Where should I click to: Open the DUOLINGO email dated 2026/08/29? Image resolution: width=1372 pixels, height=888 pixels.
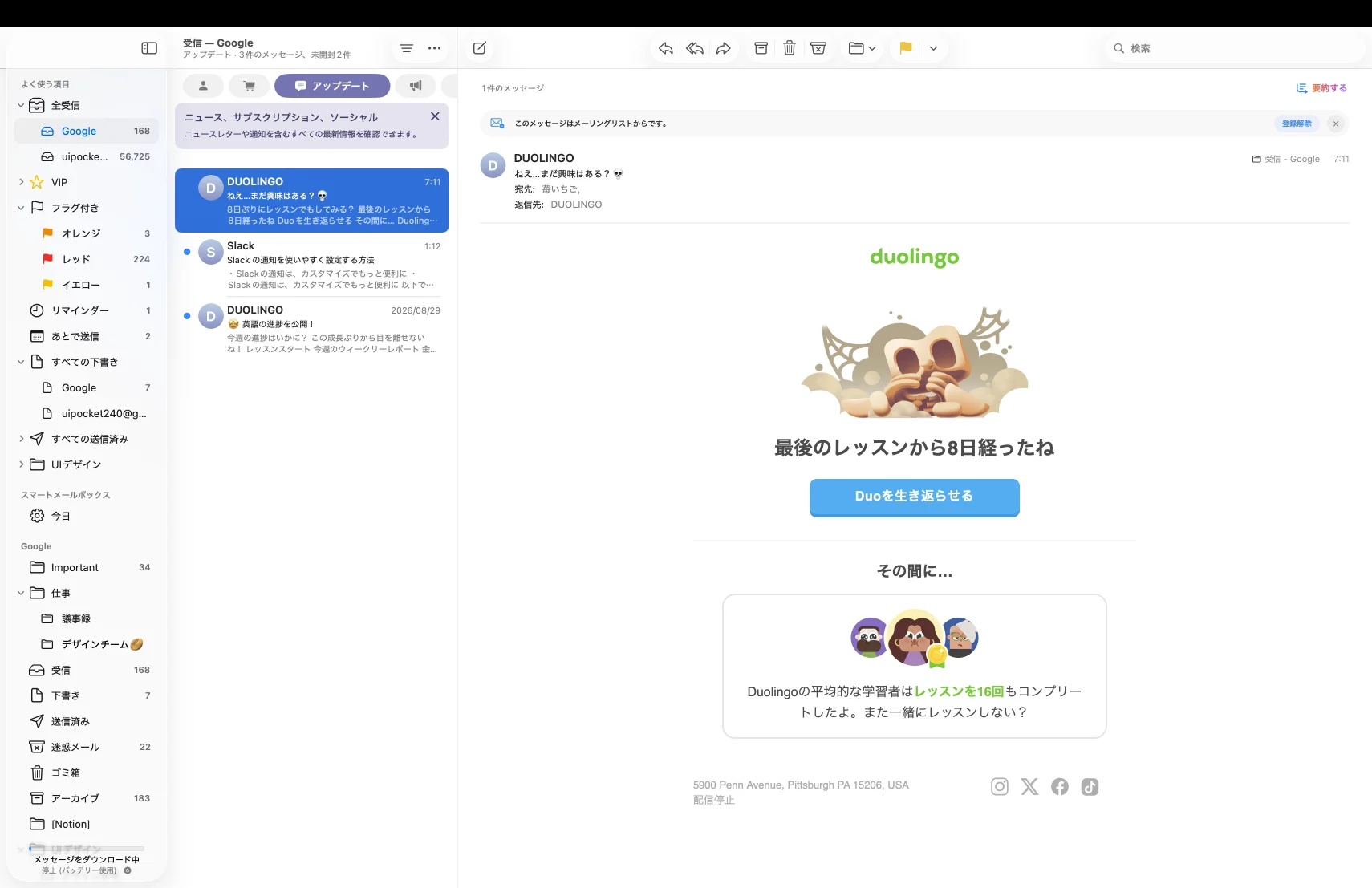coord(312,329)
